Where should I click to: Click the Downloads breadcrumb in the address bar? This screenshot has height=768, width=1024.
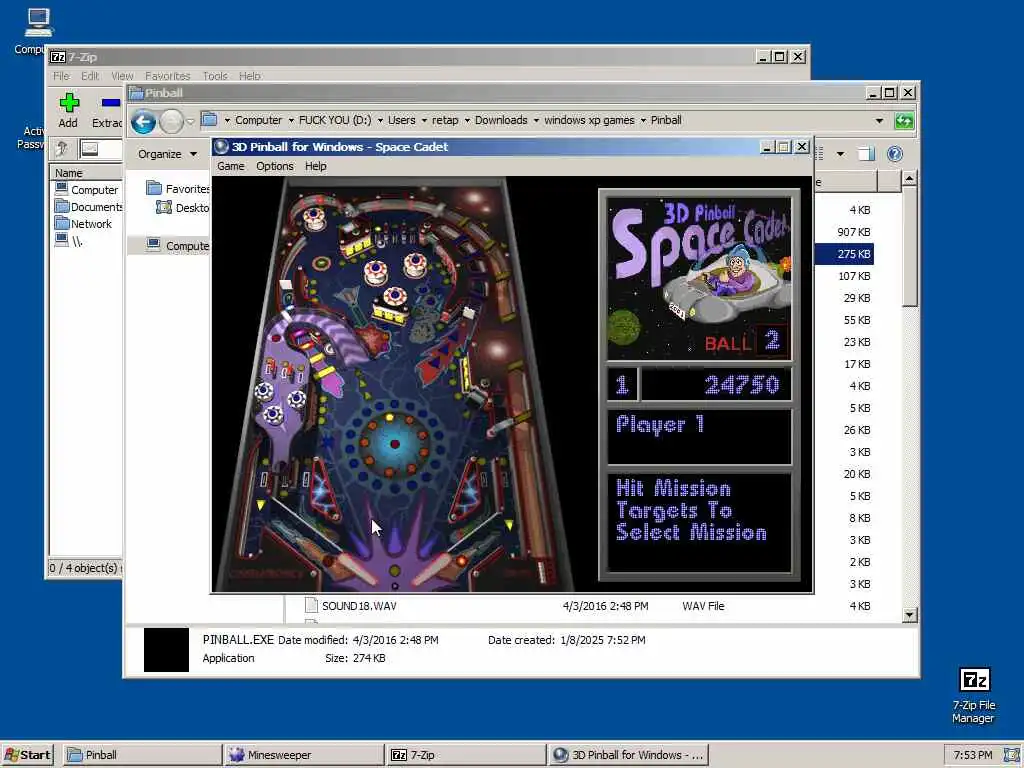pyautogui.click(x=501, y=120)
